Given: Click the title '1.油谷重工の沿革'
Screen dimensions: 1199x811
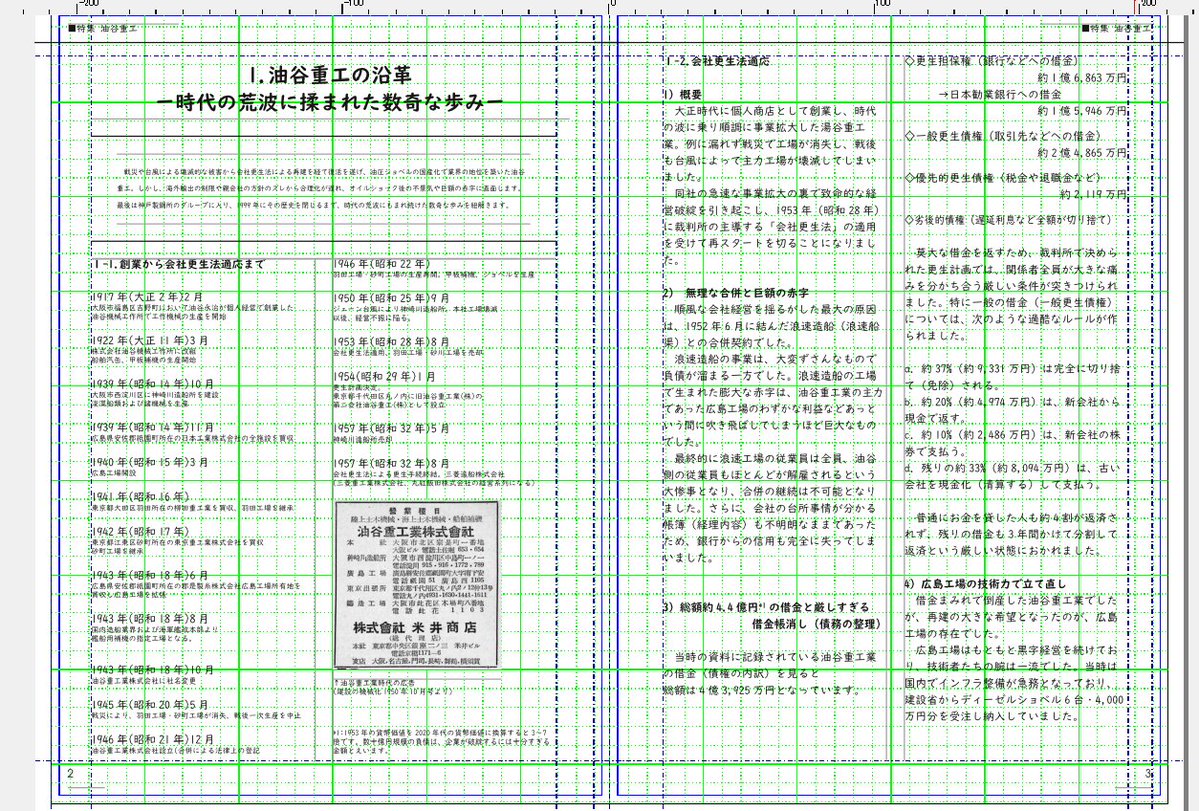Looking at the screenshot, I should coord(330,75).
